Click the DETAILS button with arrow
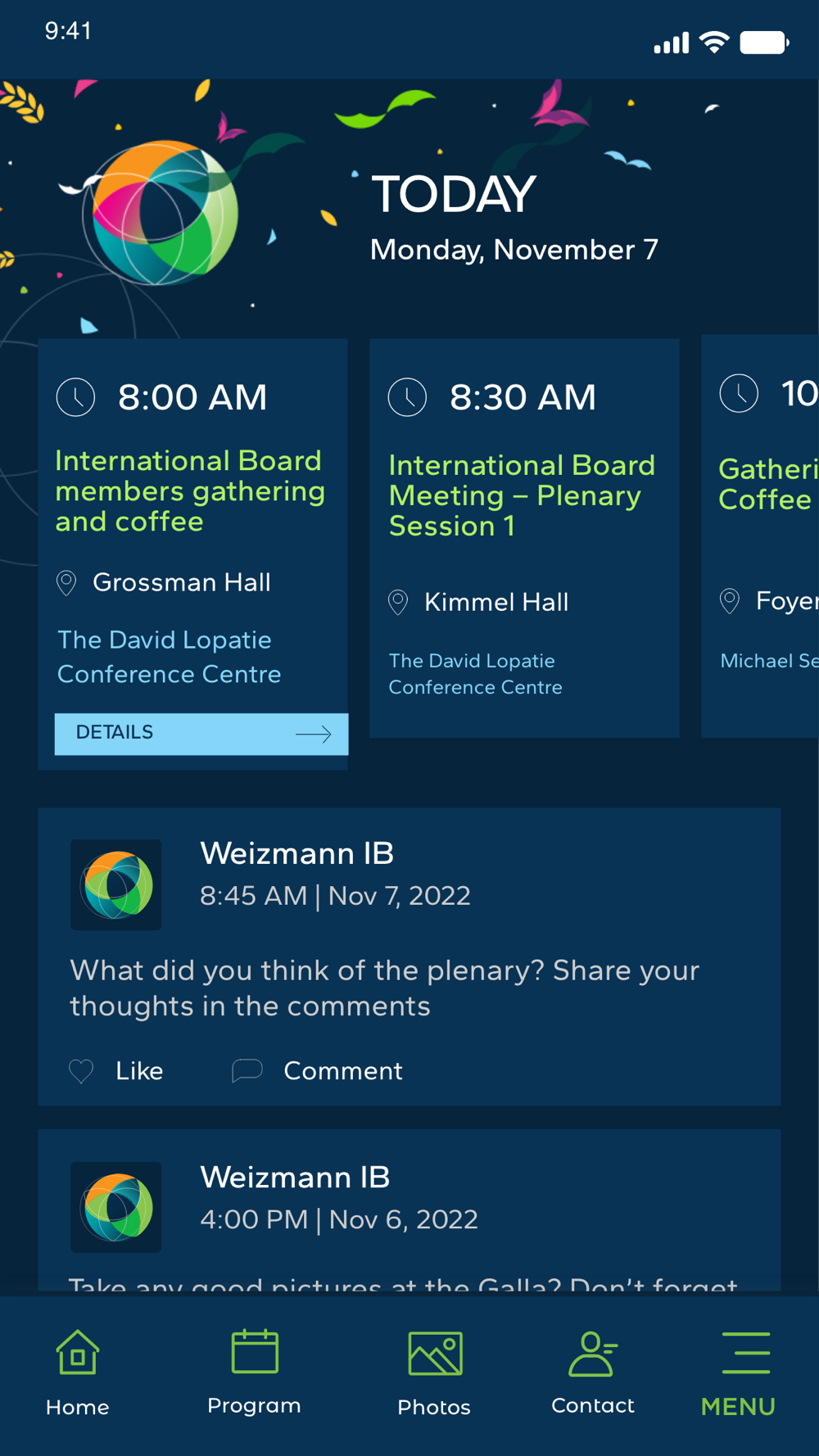Viewport: 819px width, 1456px height. point(201,734)
